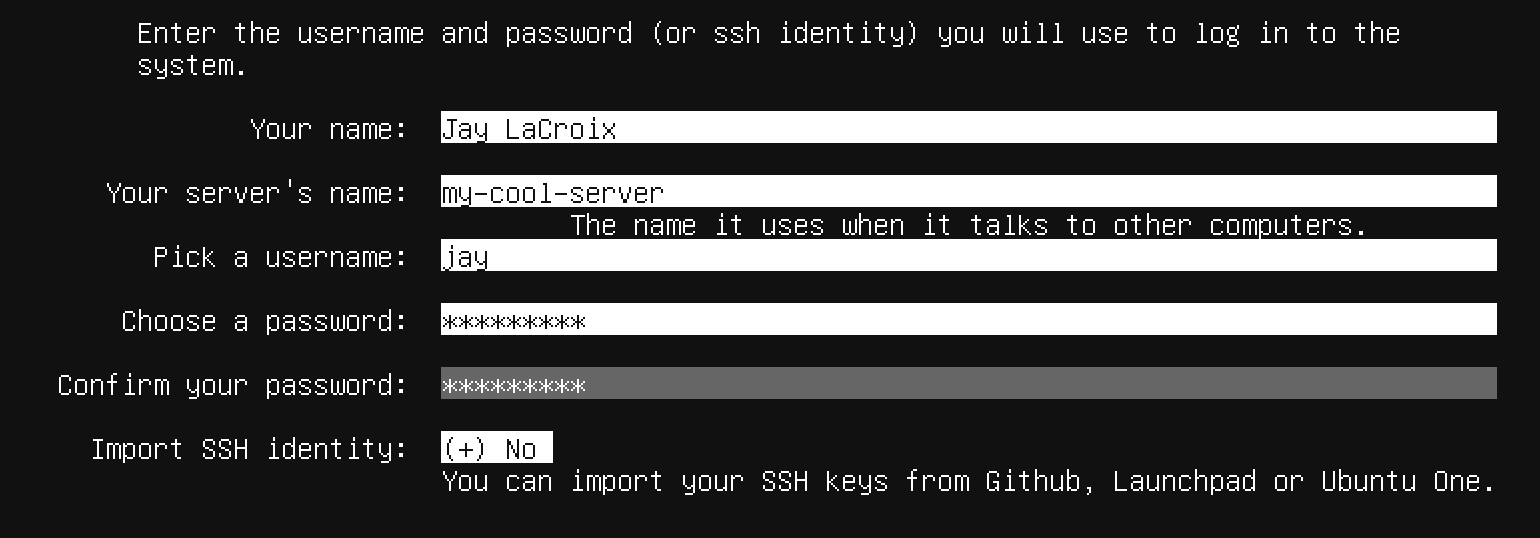Click the "Your server's name:" label

[x=257, y=193]
